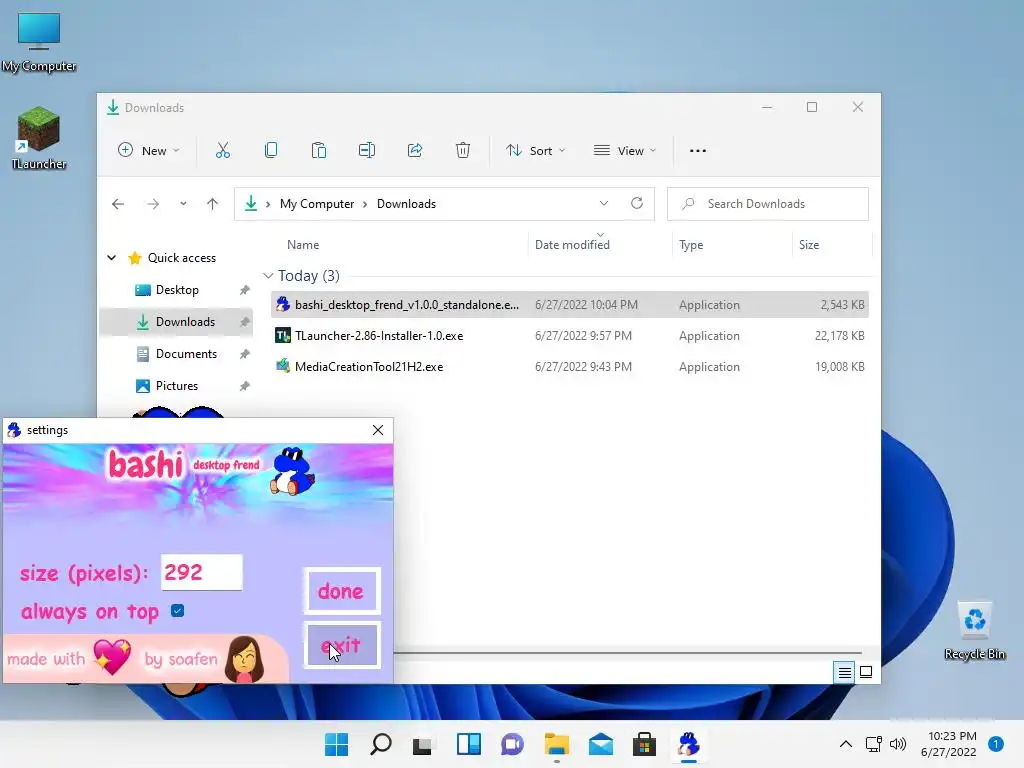
Task: Select bashi_desktop_frend_v1.0.0_standalone file
Action: tap(569, 305)
